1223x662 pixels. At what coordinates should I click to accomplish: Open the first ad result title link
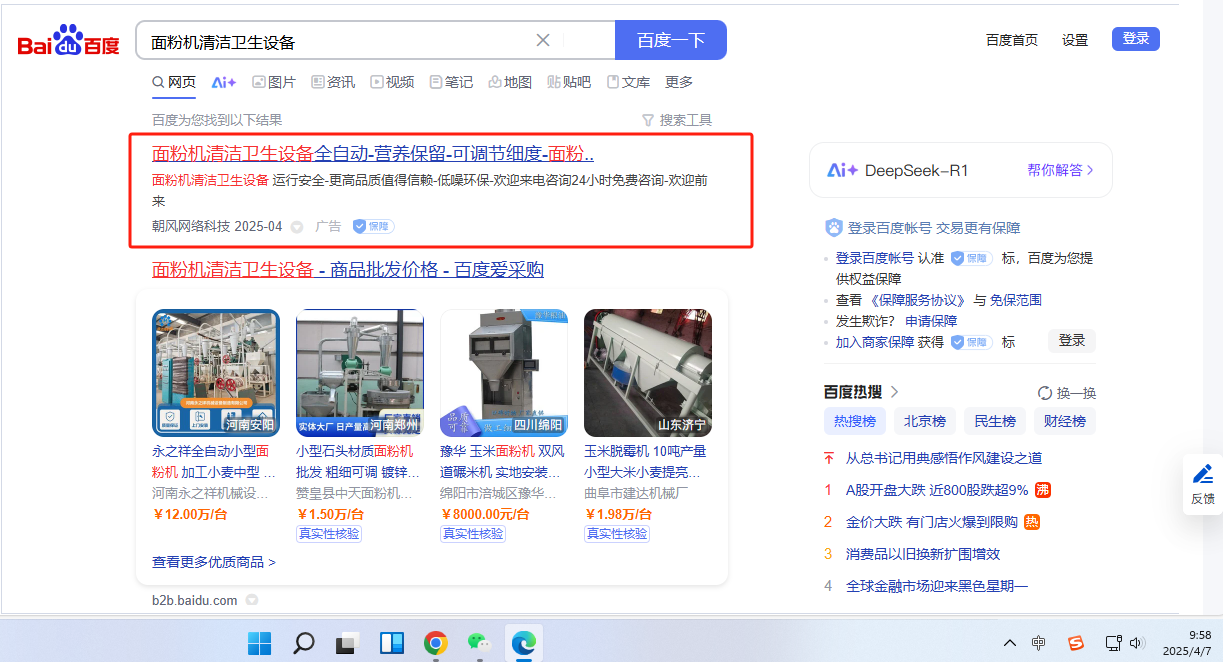[x=373, y=154]
